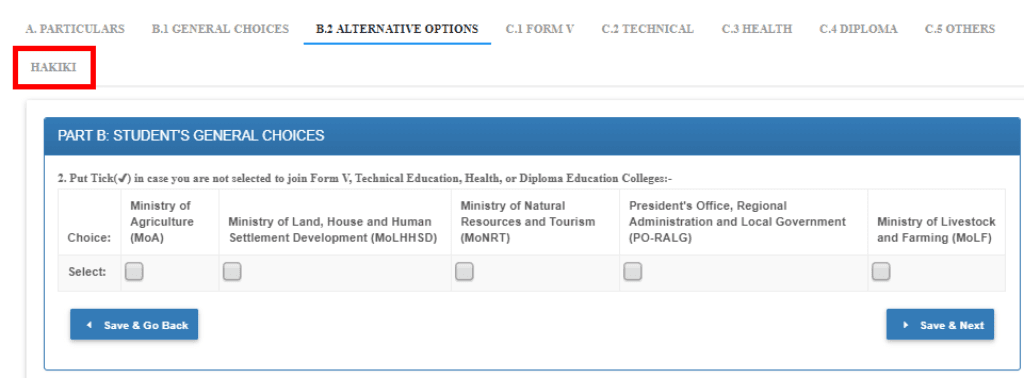Image resolution: width=1024 pixels, height=378 pixels.
Task: Open the C.5 Others tab
Action: 960,29
